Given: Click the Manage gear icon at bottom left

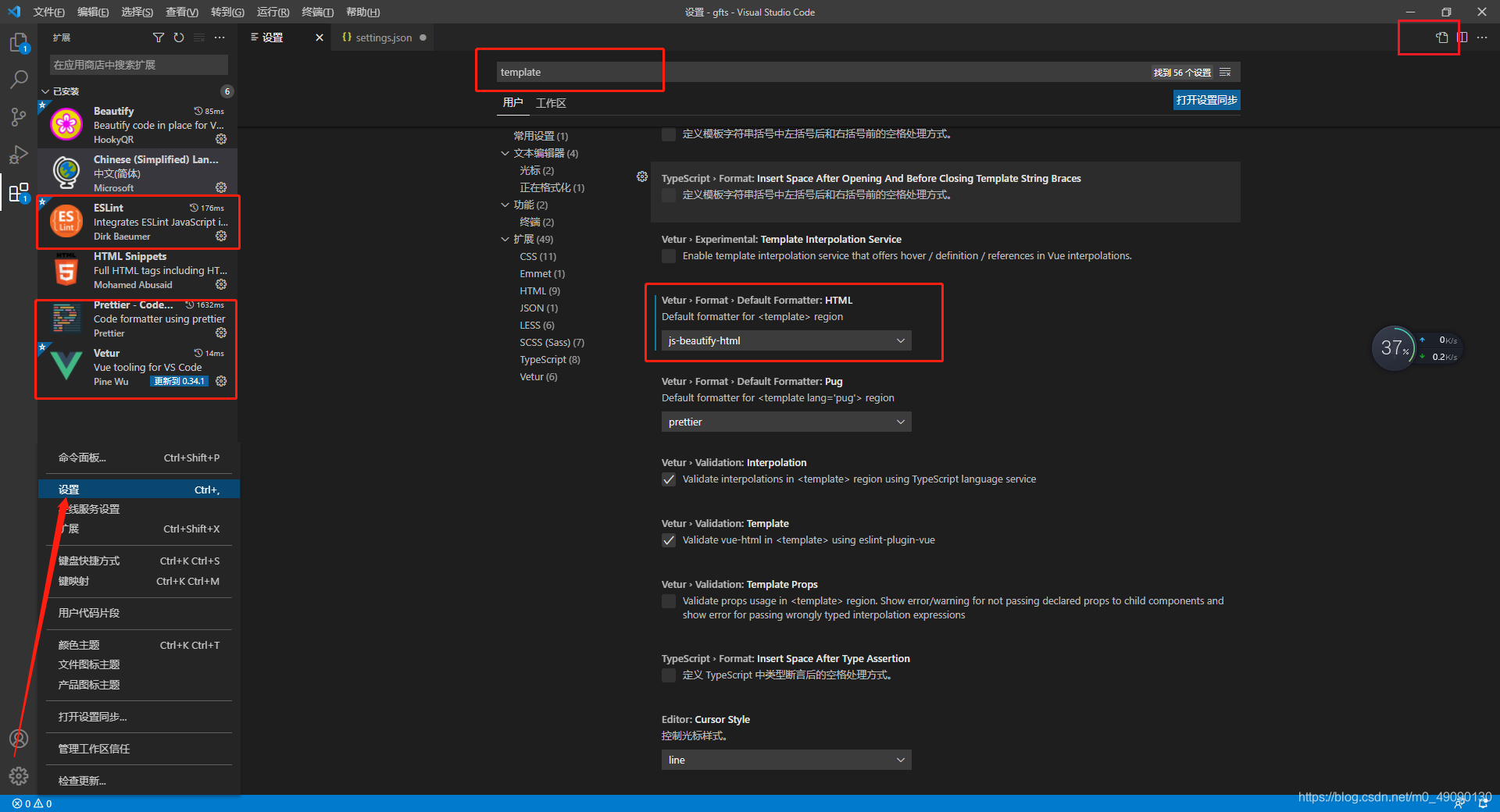Looking at the screenshot, I should click(x=19, y=776).
